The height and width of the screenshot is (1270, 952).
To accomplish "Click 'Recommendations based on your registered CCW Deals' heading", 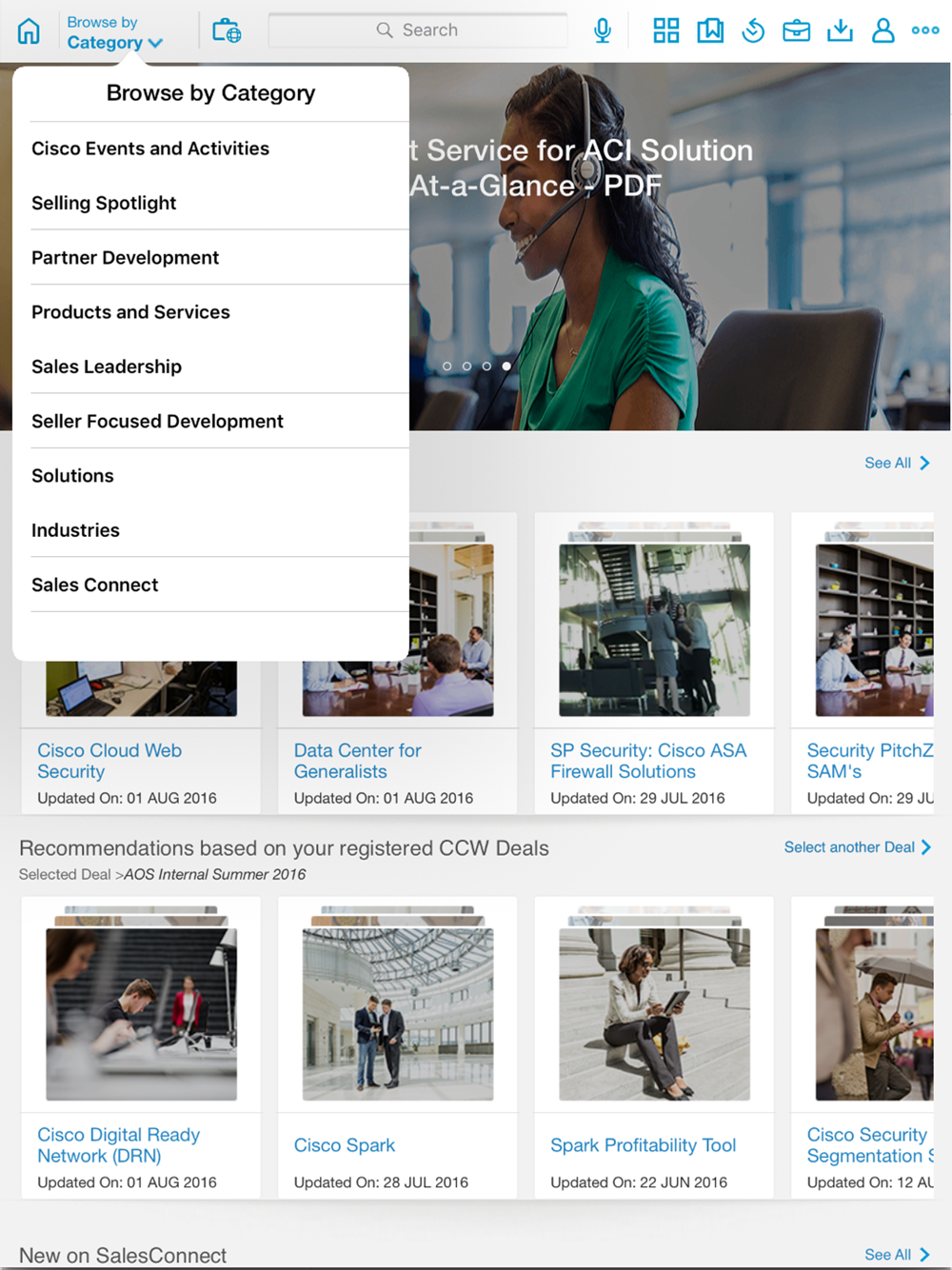I will (284, 848).
